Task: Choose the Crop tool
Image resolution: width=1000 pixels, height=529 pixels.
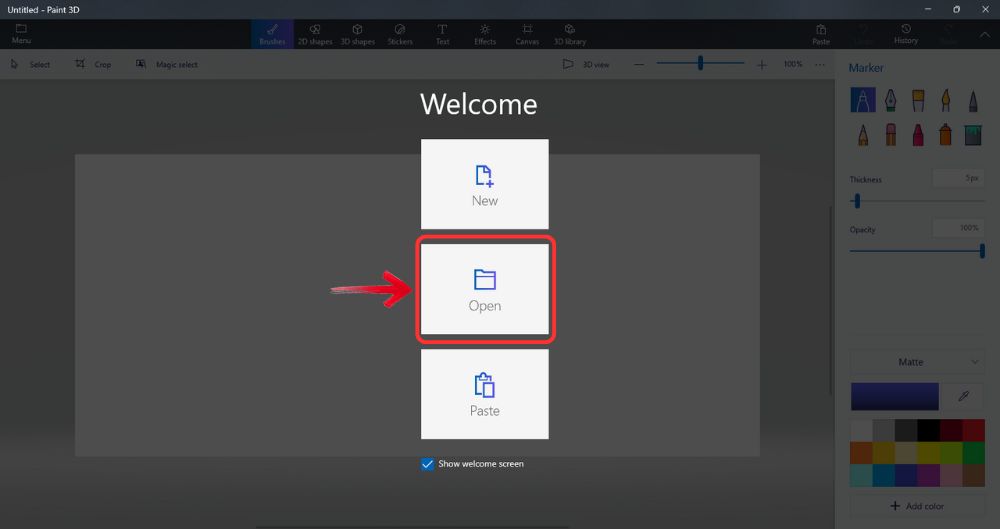Action: 93,64
